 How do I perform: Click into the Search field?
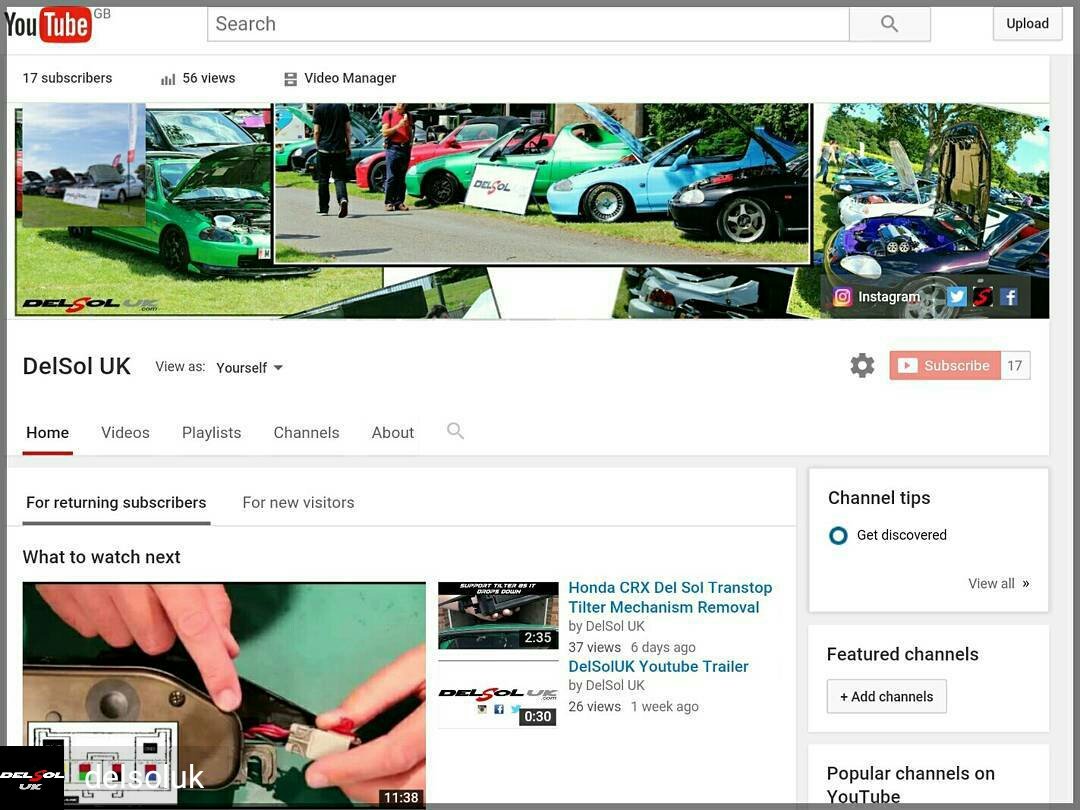click(528, 24)
